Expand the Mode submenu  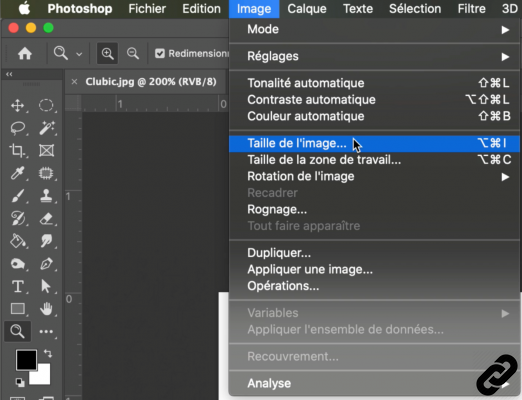tap(375, 29)
